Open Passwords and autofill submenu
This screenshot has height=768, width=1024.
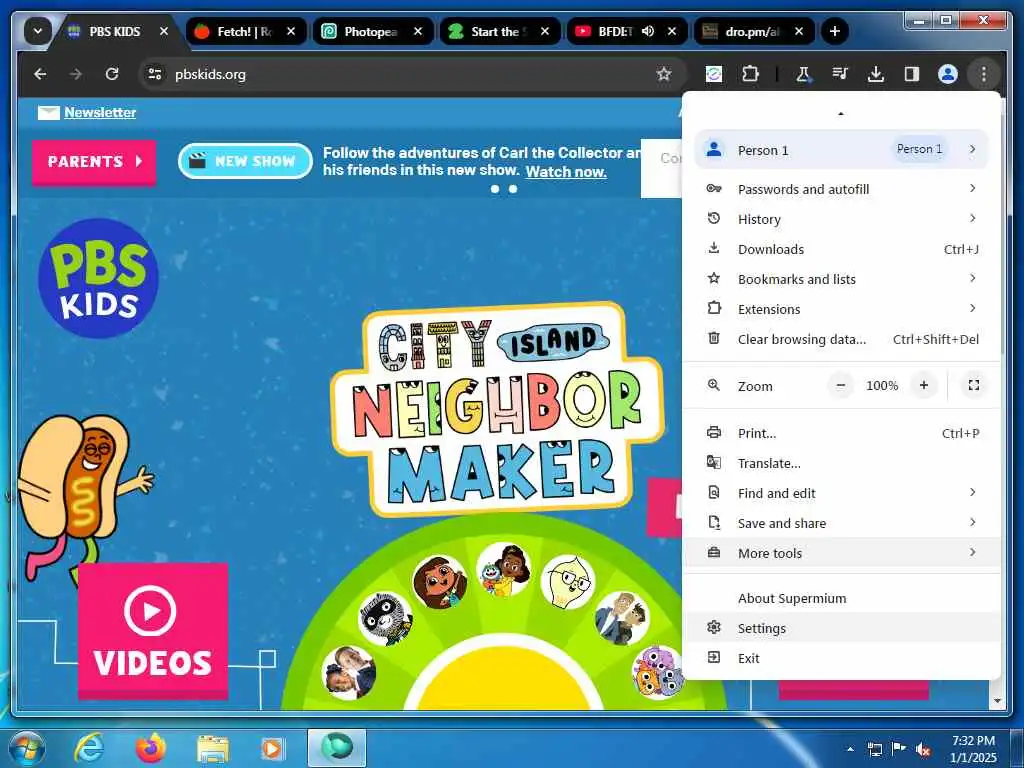coord(841,189)
